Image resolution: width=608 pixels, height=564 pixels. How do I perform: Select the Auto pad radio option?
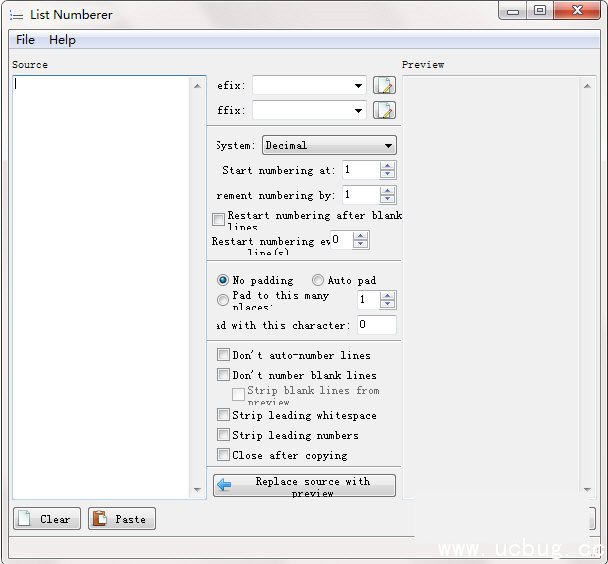pyautogui.click(x=318, y=281)
